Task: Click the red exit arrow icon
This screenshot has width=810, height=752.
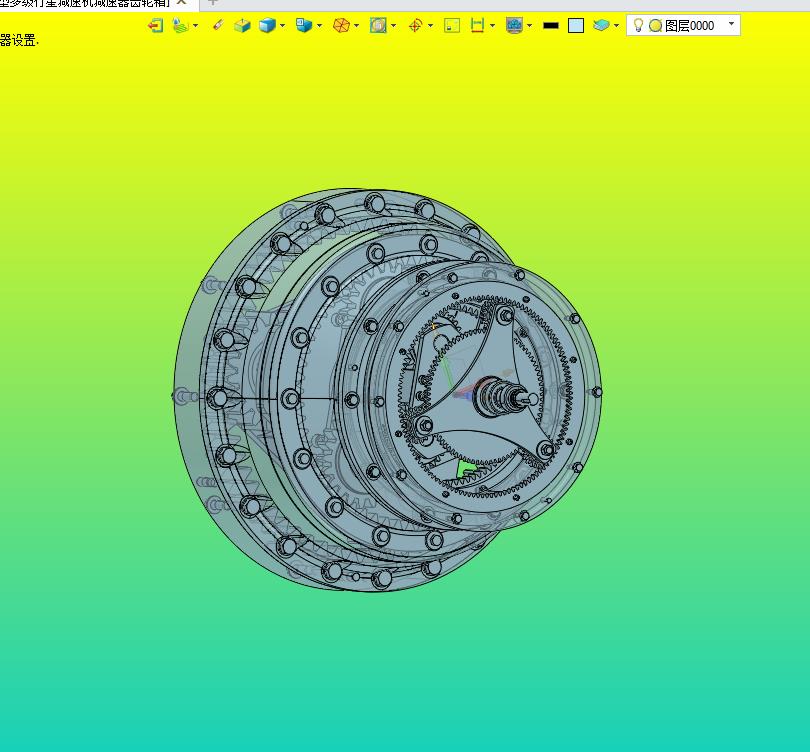Action: [x=155, y=25]
